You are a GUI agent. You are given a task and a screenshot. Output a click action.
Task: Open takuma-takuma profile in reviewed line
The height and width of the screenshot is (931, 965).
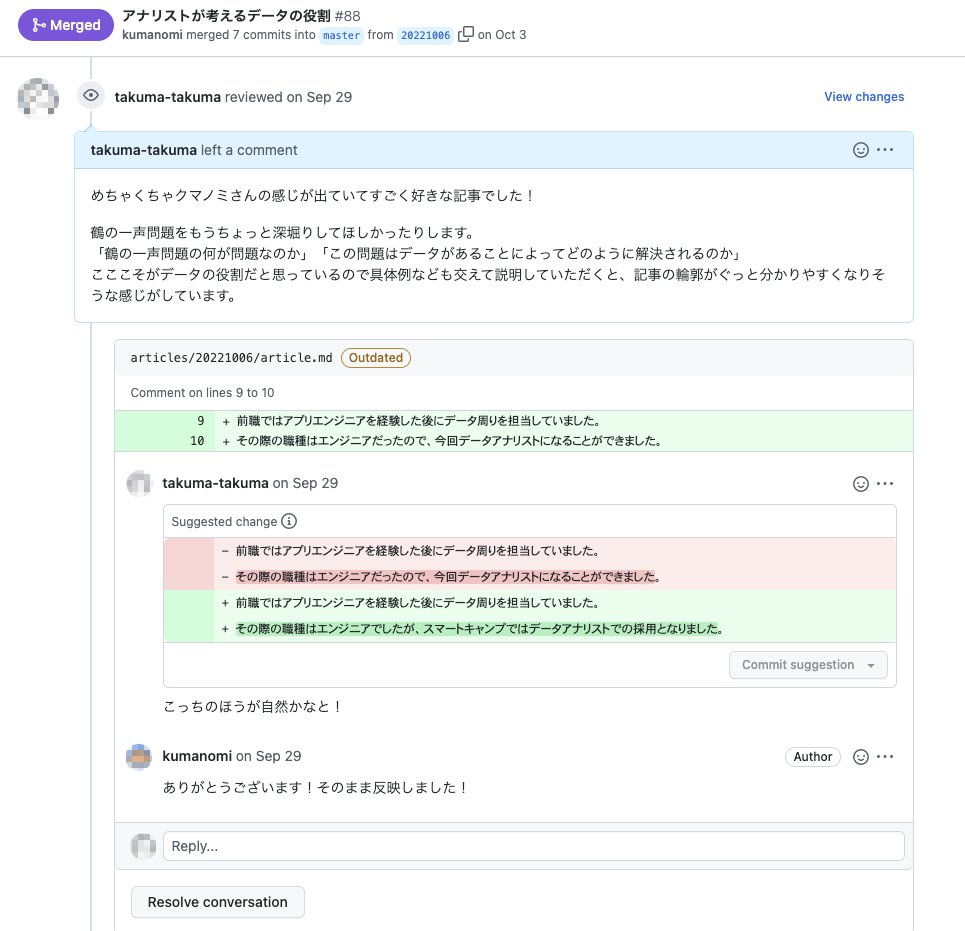pos(167,97)
